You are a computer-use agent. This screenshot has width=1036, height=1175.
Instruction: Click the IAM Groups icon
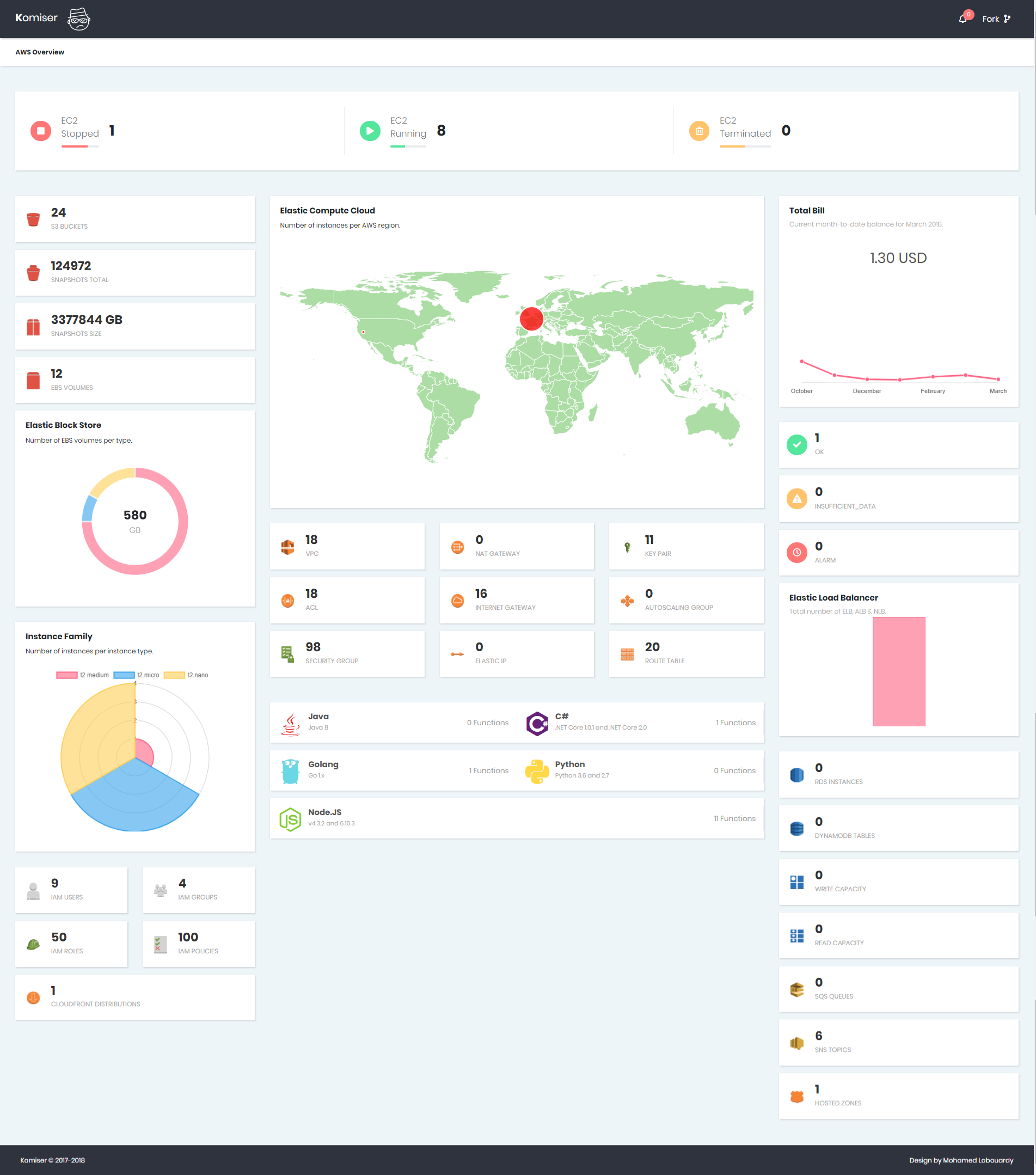161,890
